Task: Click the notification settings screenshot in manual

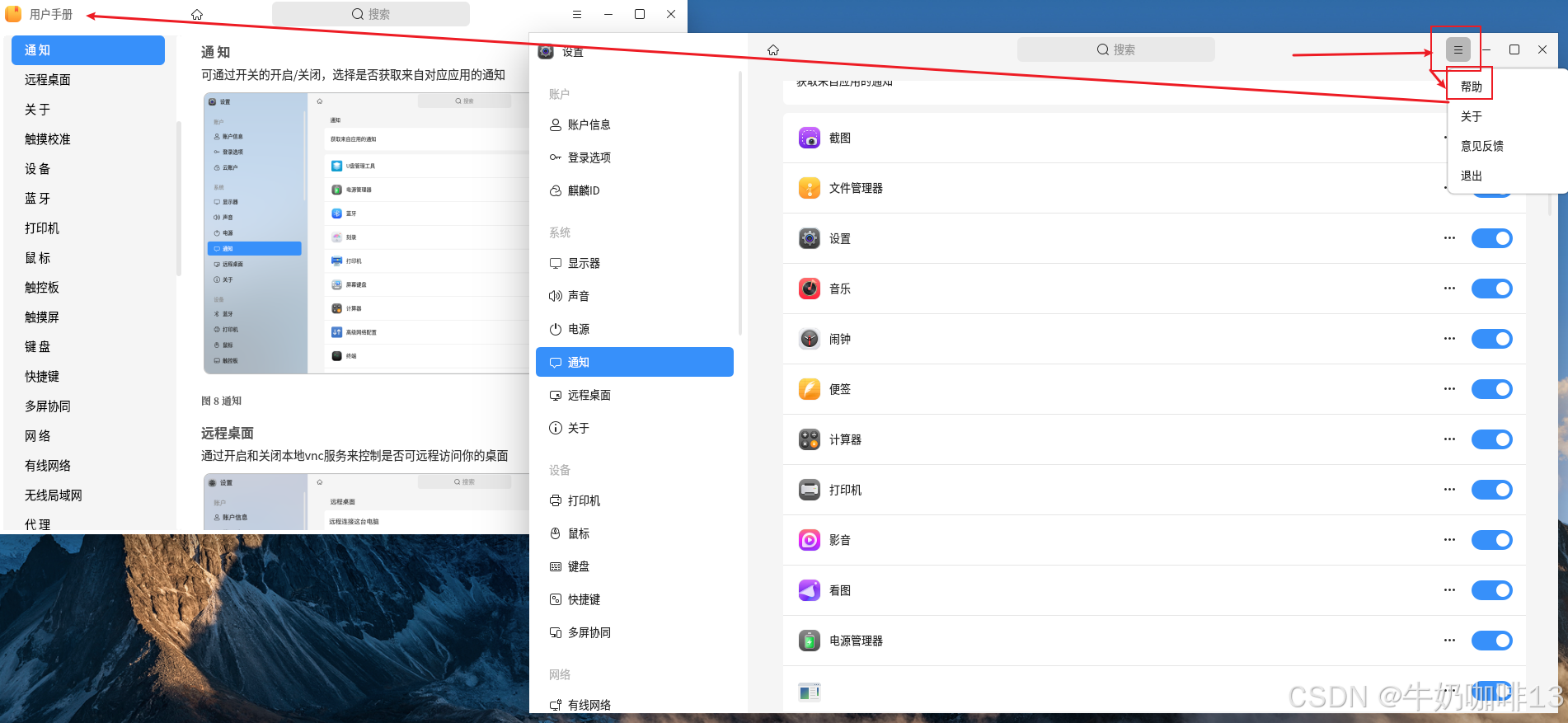Action: click(x=366, y=233)
